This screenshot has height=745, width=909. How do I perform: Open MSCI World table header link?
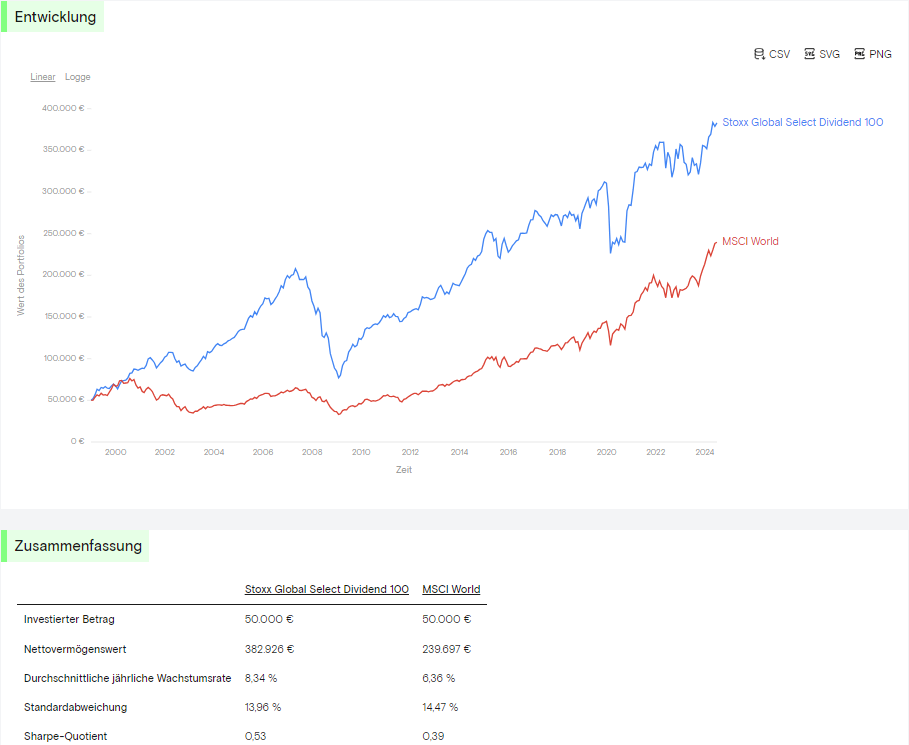tap(451, 589)
